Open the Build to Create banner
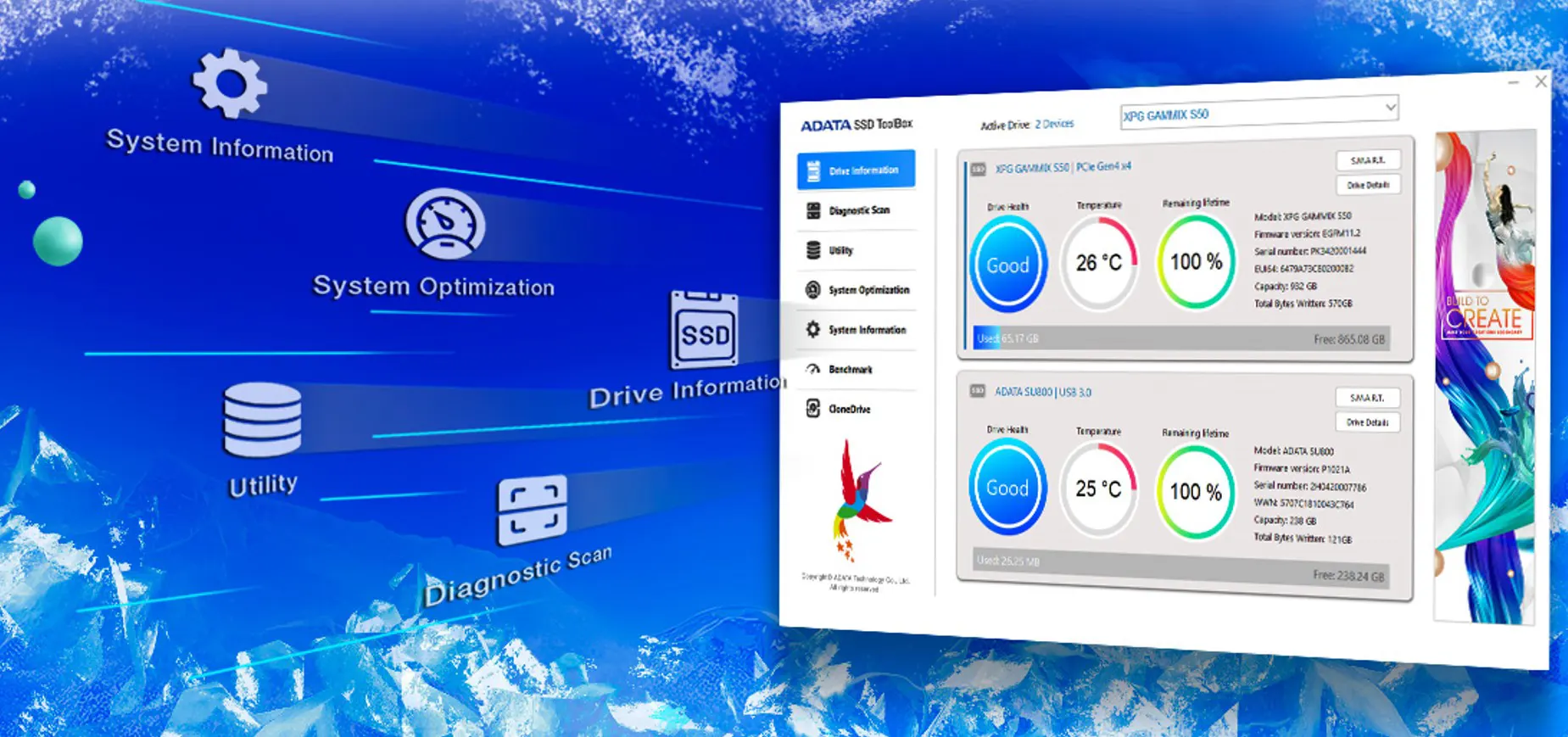Image resolution: width=1568 pixels, height=737 pixels. point(1485,377)
